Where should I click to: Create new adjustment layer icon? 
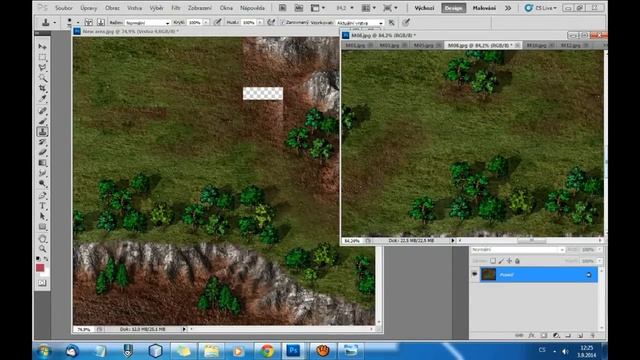click(x=556, y=335)
